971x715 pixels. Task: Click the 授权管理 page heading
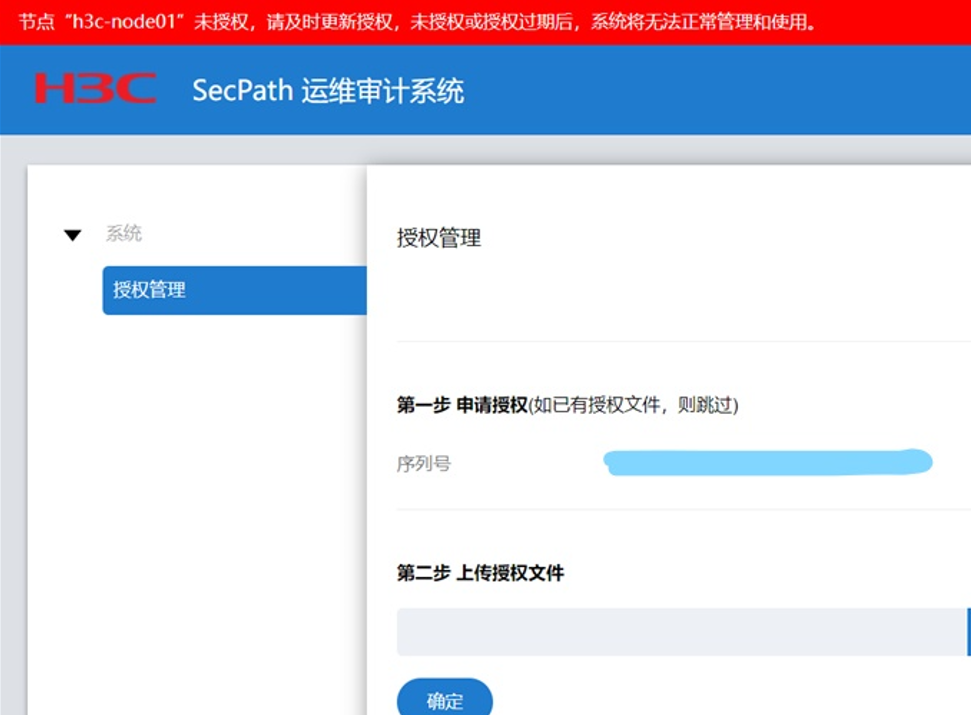pos(439,238)
